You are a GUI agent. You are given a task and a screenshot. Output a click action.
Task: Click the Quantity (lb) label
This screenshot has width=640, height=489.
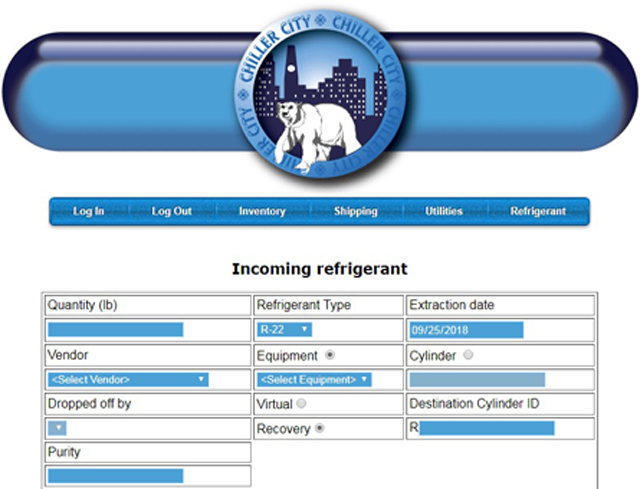pyautogui.click(x=82, y=305)
